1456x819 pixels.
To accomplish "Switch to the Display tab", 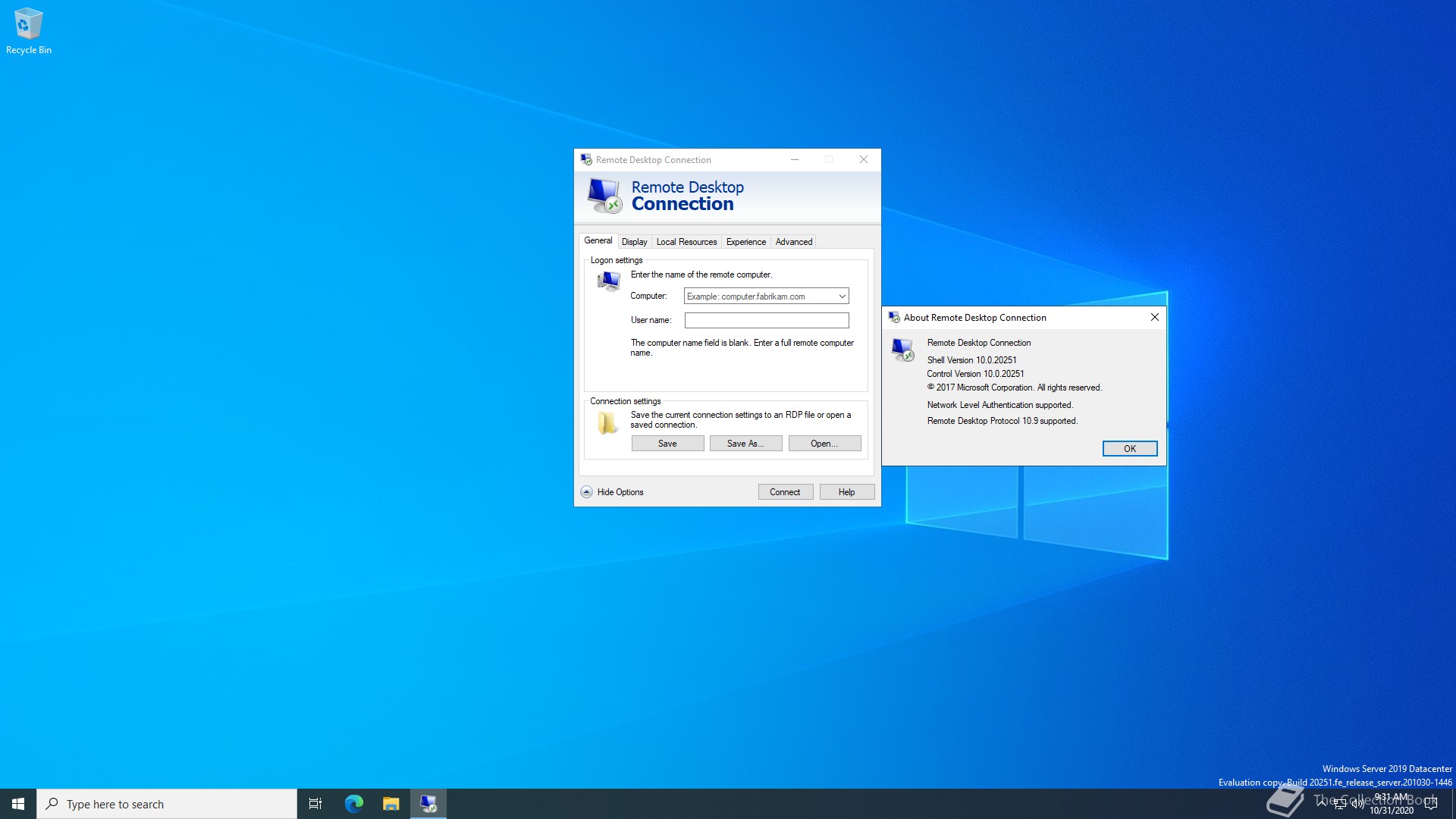I will (x=634, y=242).
